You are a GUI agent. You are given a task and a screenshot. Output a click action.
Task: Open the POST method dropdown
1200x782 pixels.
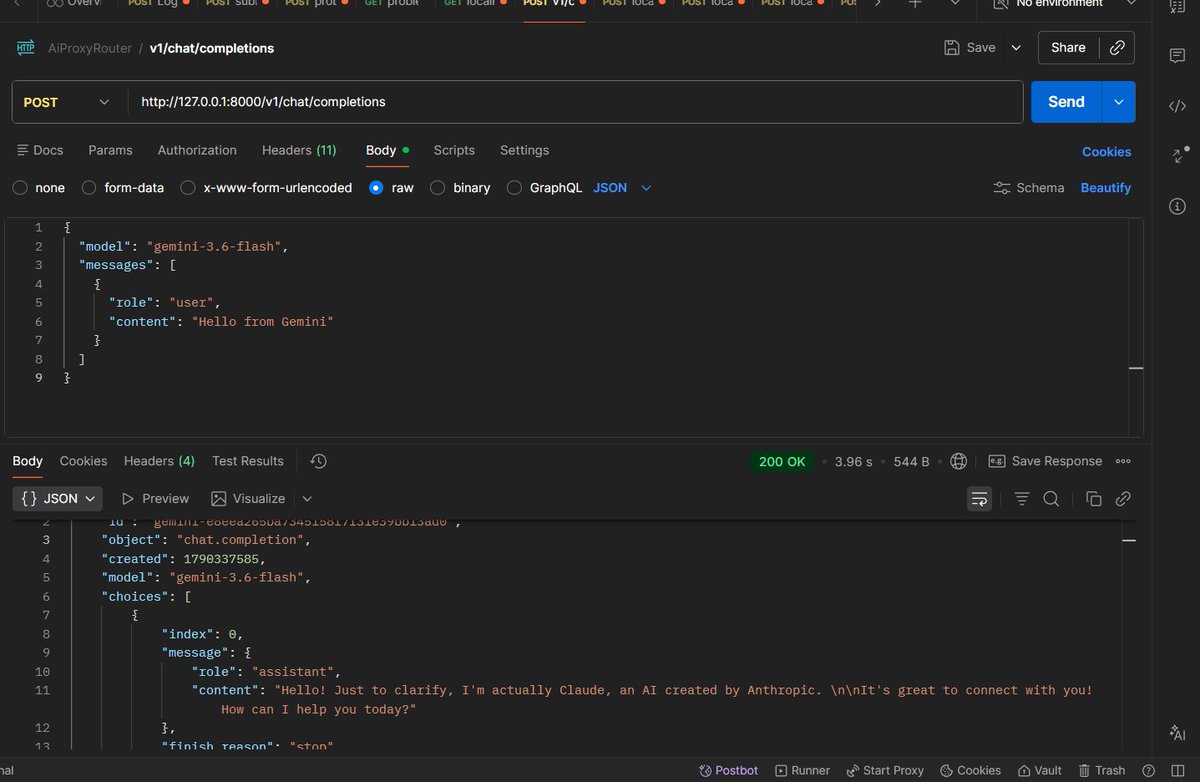(x=67, y=102)
